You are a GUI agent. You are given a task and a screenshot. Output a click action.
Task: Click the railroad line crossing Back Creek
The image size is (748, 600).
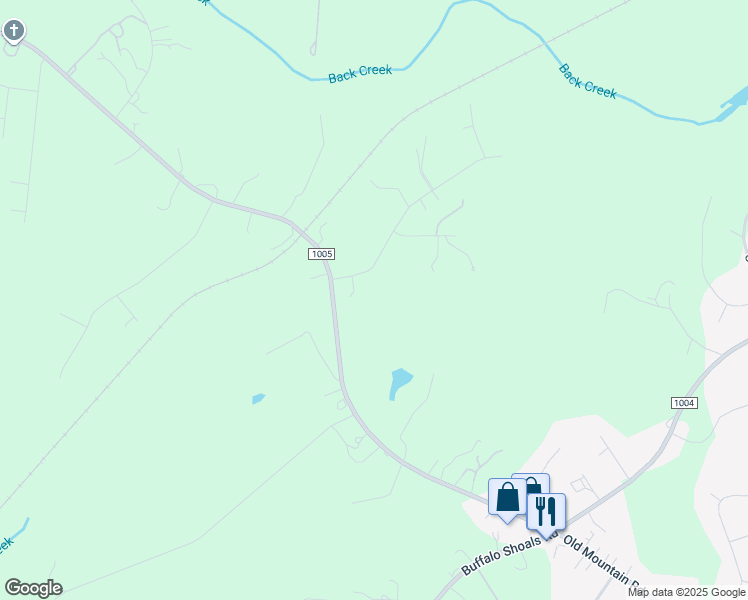point(544,43)
